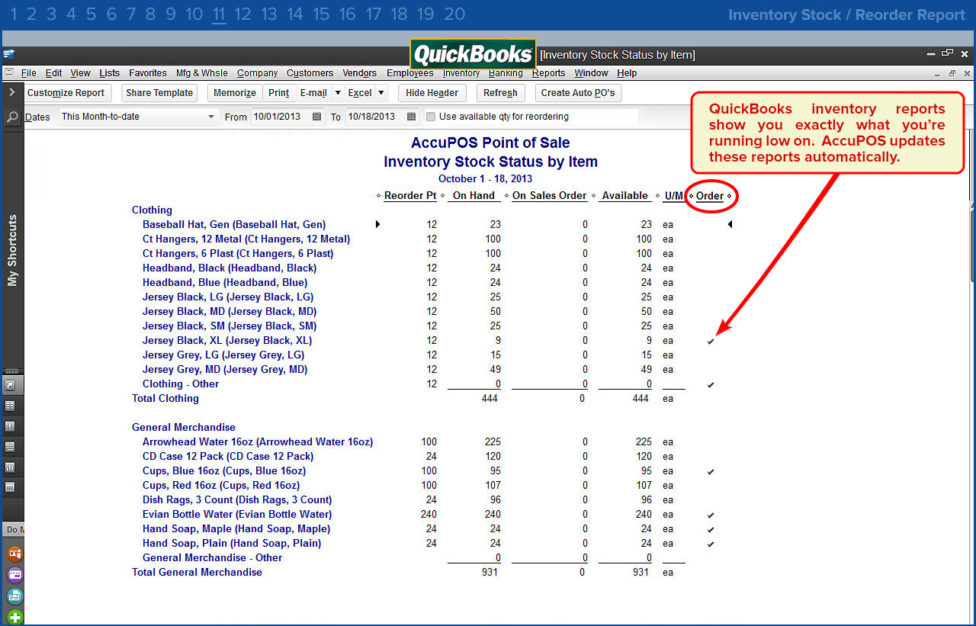Click the E-mail button
The width and height of the screenshot is (976, 626).
pos(313,93)
